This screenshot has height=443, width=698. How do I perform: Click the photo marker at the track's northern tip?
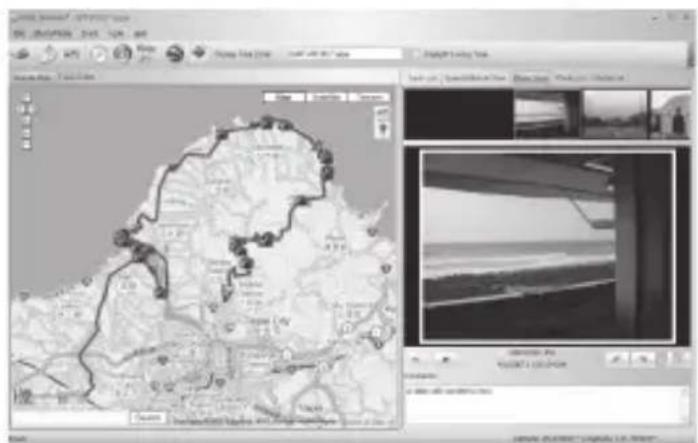pos(266,122)
